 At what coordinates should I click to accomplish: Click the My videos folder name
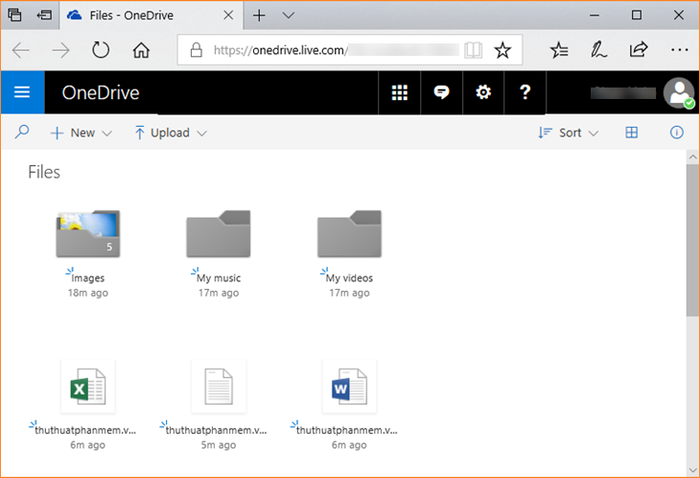coord(349,278)
